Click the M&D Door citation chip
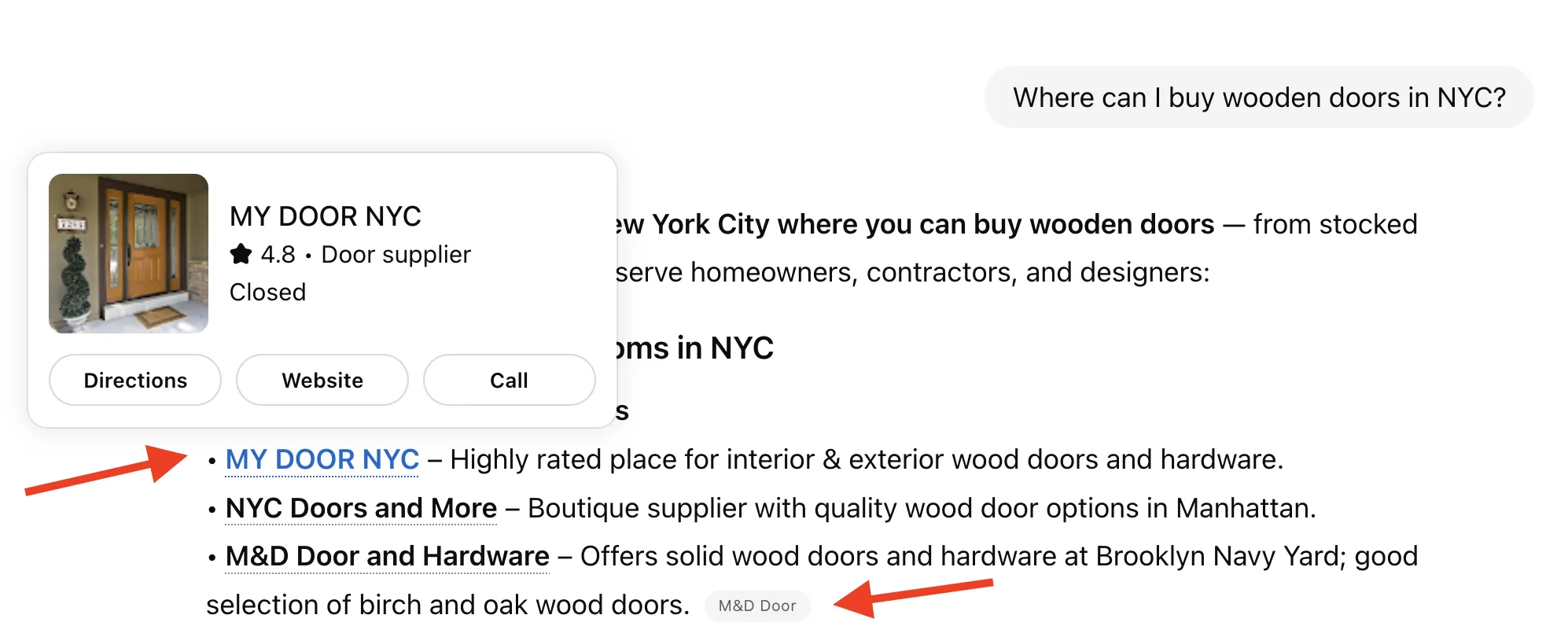This screenshot has width=1568, height=637. 756,606
